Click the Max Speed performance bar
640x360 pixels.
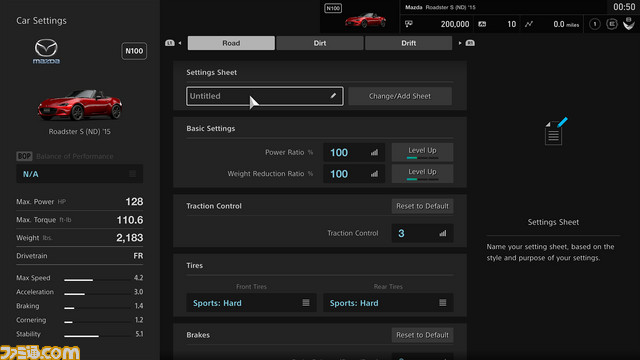click(97, 280)
